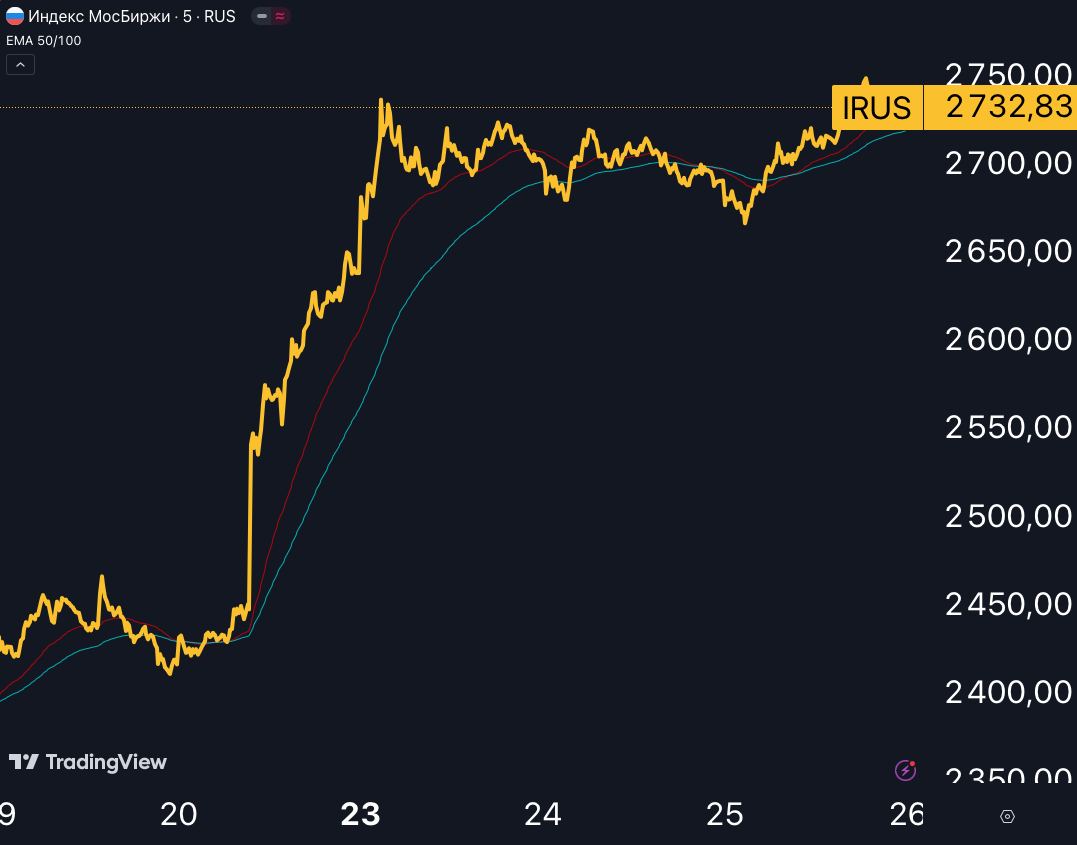Click the IRUS symbol label on the price axis
1077x845 pixels.
tap(876, 108)
